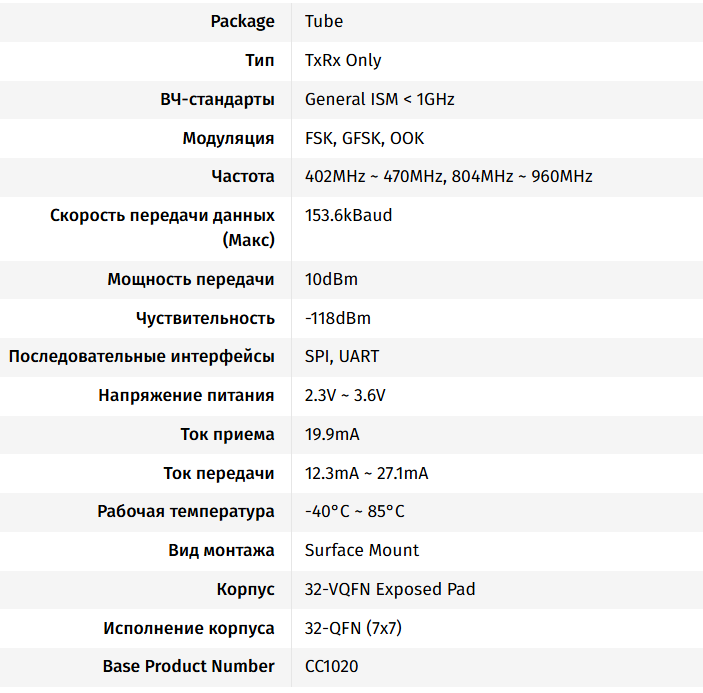
Task: Select the 'Surface Mount' mounting value
Action: 362,551
